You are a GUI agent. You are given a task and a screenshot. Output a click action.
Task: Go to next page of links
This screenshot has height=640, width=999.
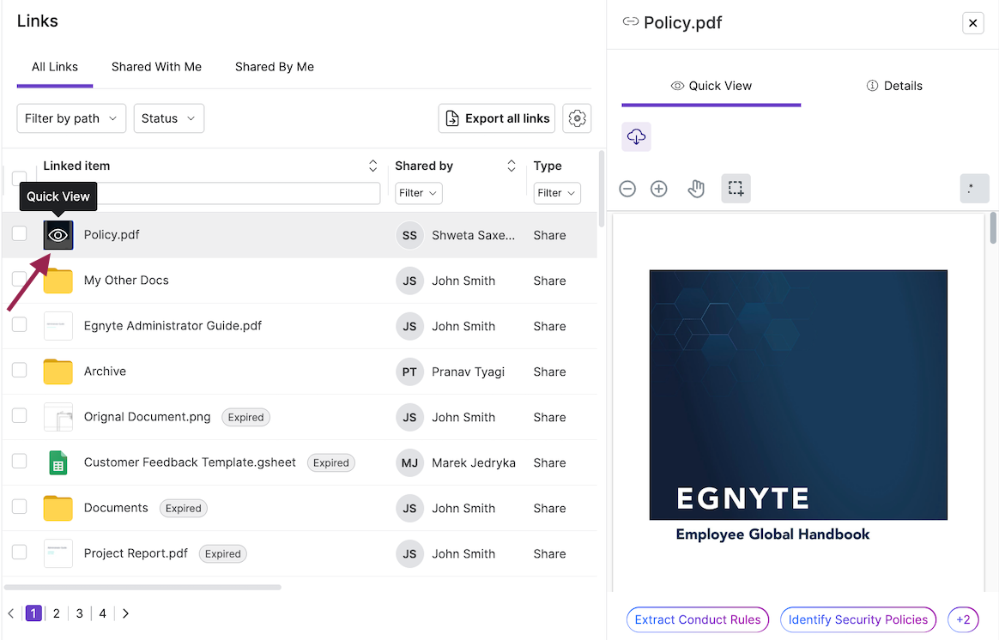pyautogui.click(x=126, y=614)
